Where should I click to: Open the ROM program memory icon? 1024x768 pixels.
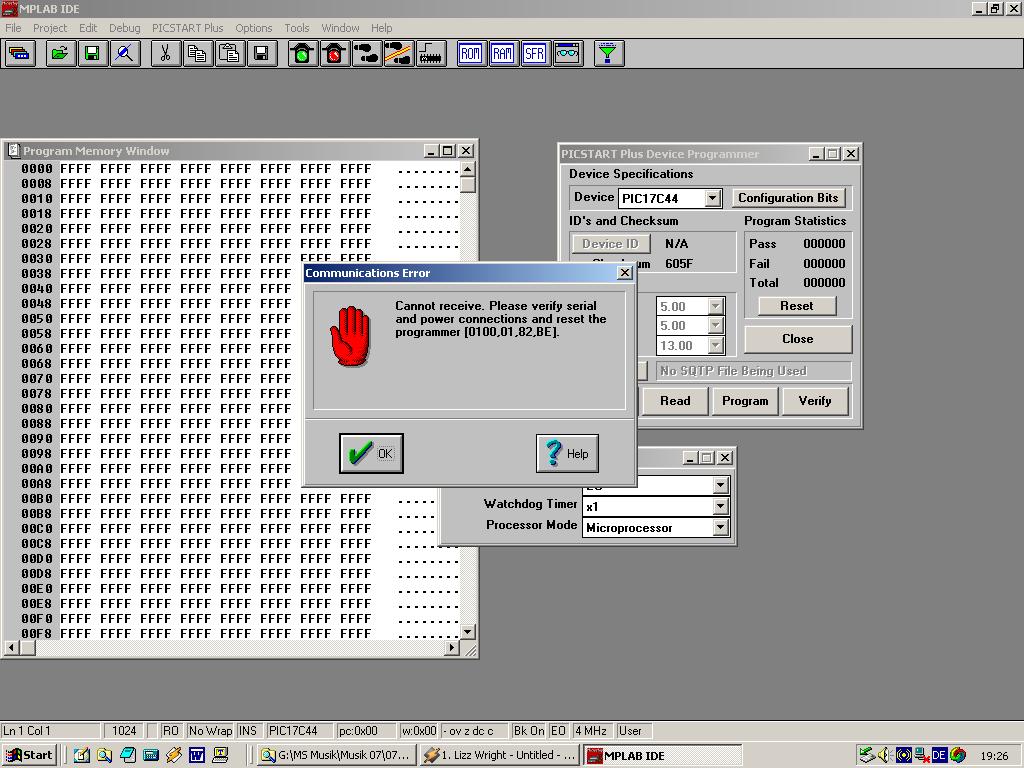click(x=471, y=54)
